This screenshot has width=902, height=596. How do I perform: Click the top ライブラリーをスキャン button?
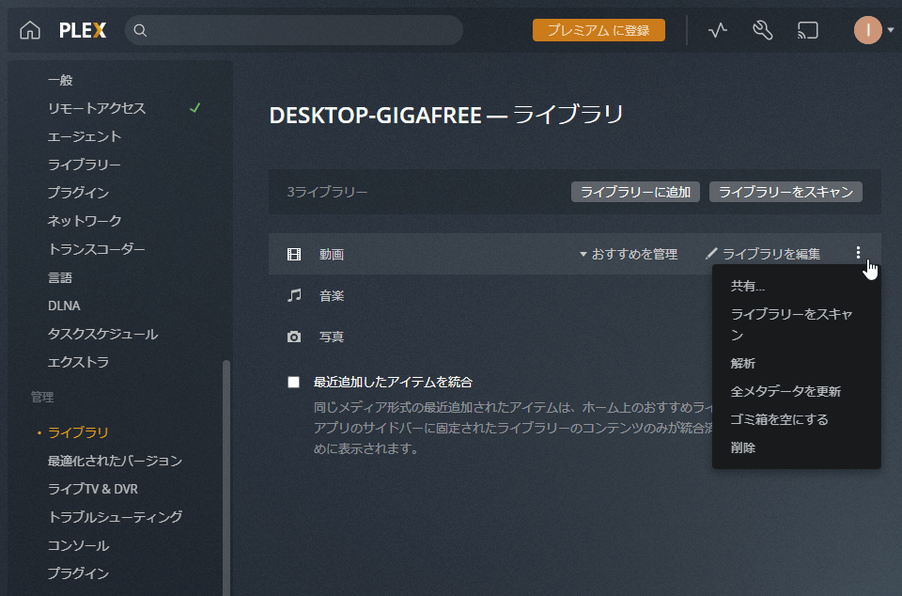point(785,192)
